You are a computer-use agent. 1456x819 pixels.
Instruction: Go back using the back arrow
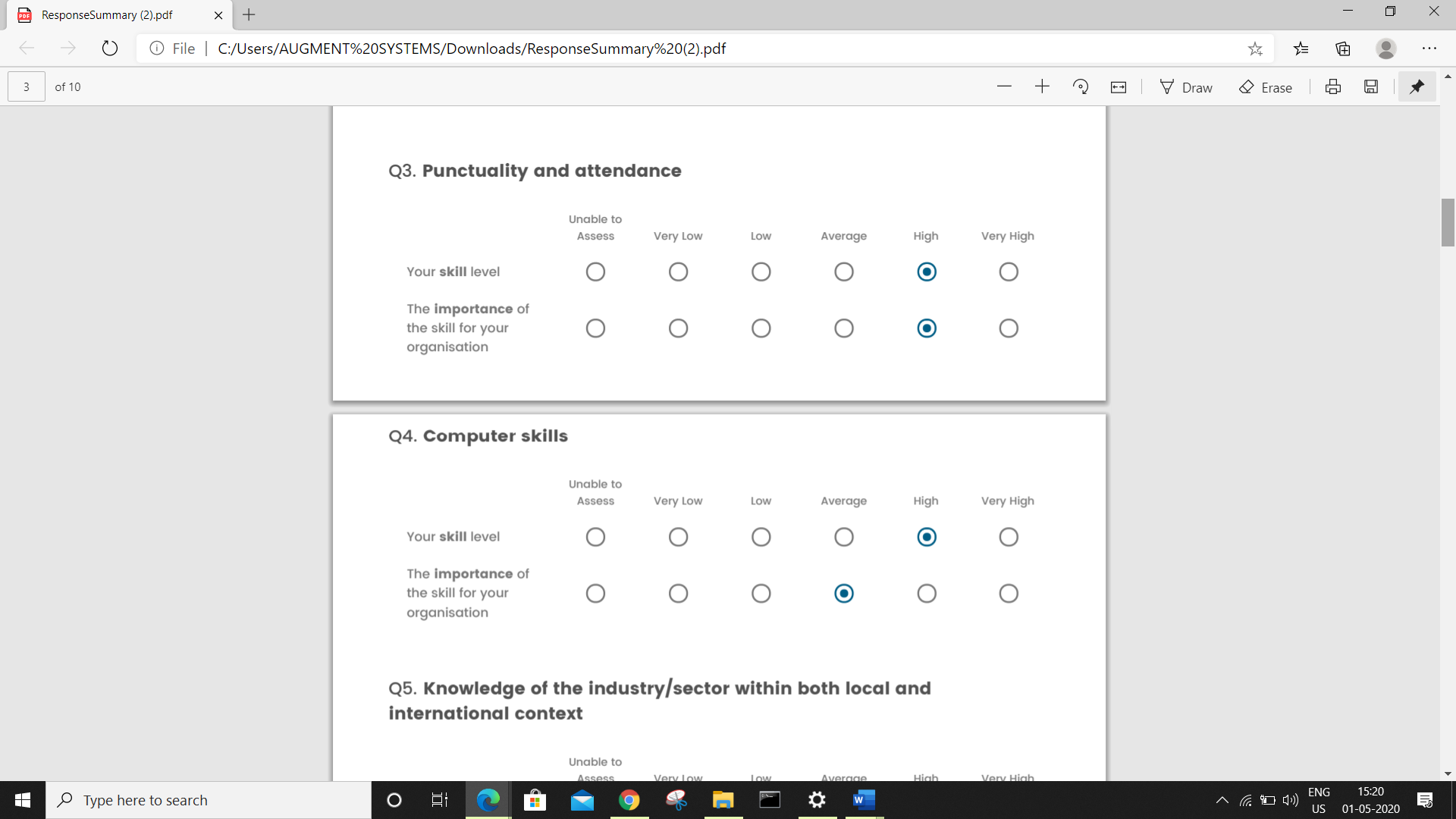click(x=27, y=48)
